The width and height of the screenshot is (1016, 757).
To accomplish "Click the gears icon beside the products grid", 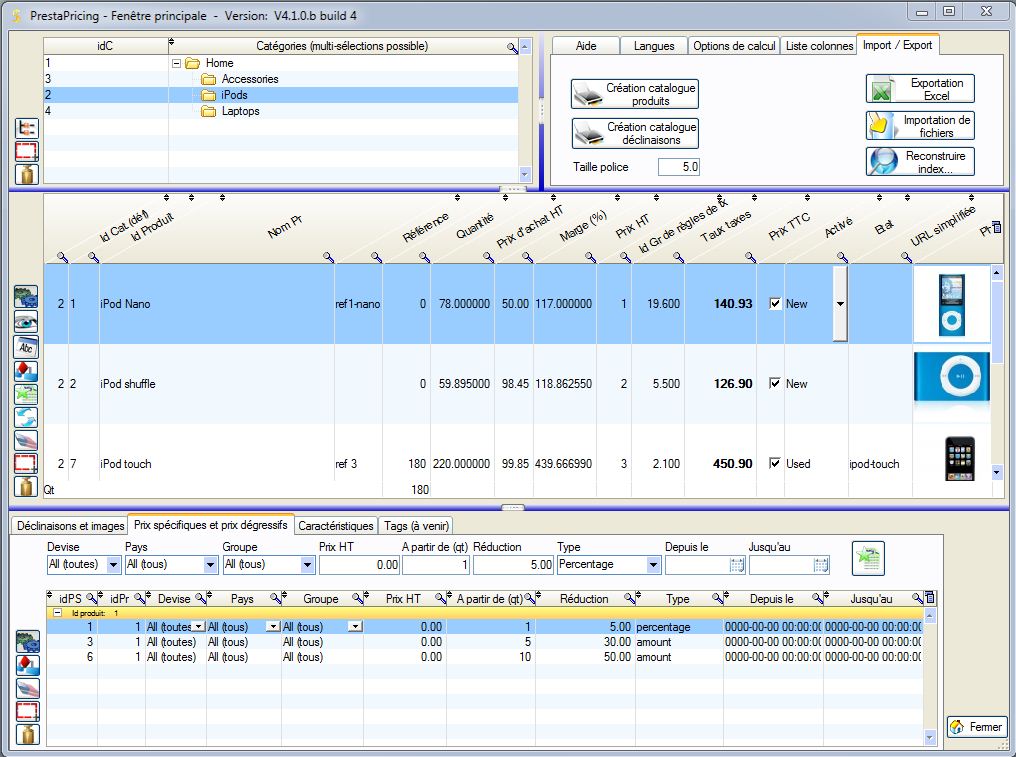I will pos(26,297).
